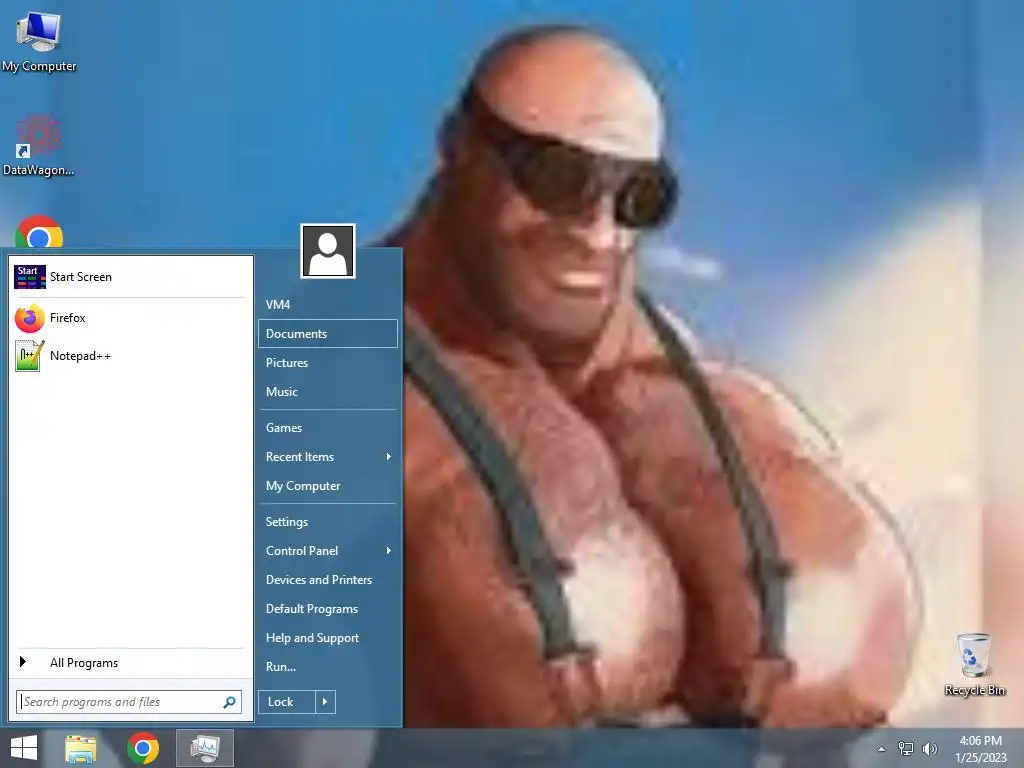Open My Computer desktop icon

[x=39, y=40]
